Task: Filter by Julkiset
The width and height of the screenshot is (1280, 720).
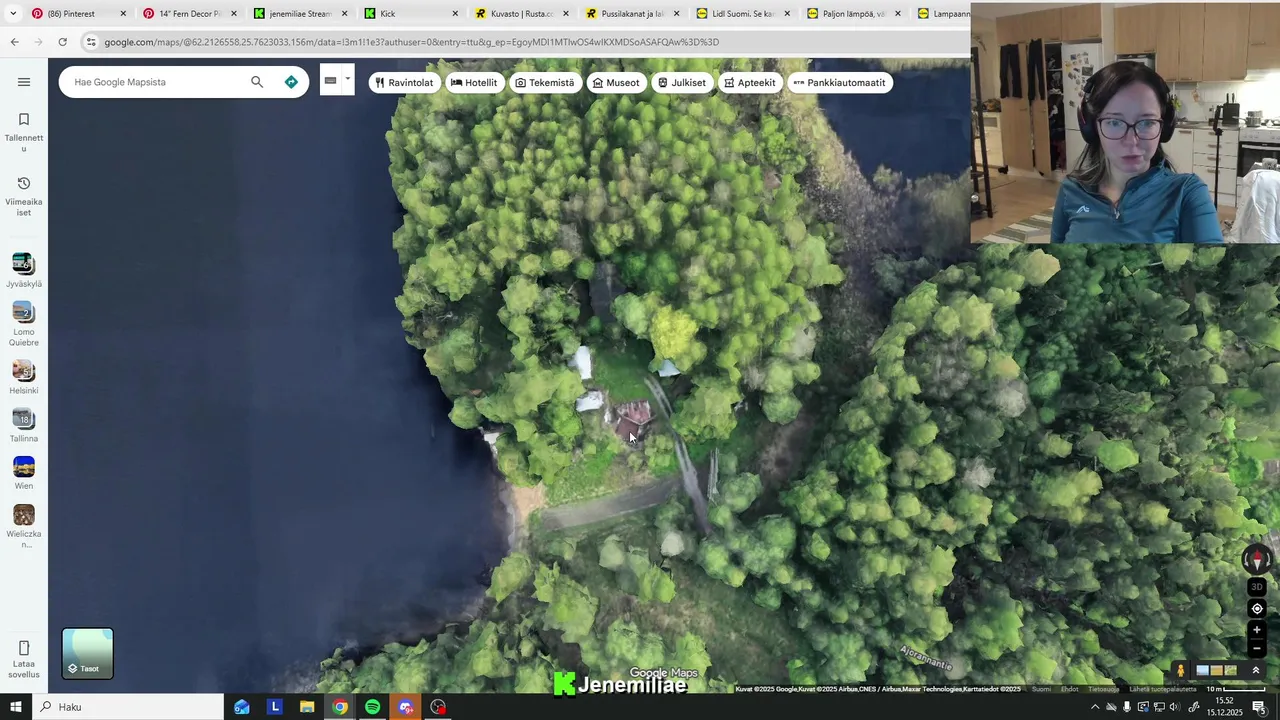Action: tap(682, 83)
